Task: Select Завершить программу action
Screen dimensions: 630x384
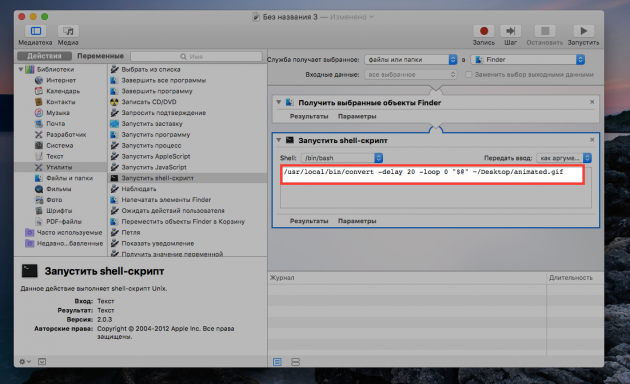Action: (157, 91)
